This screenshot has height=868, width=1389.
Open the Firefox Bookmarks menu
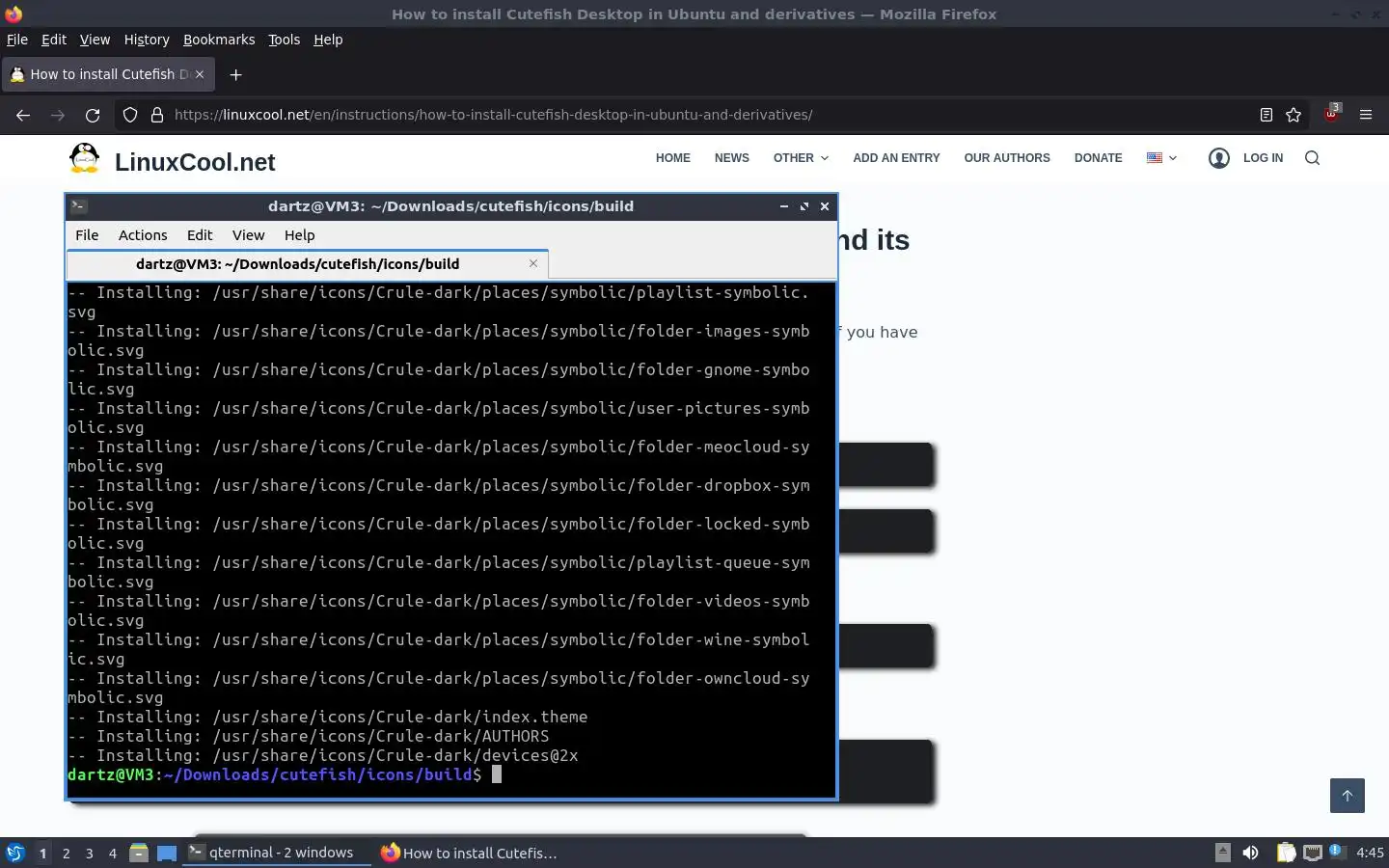pyautogui.click(x=219, y=40)
